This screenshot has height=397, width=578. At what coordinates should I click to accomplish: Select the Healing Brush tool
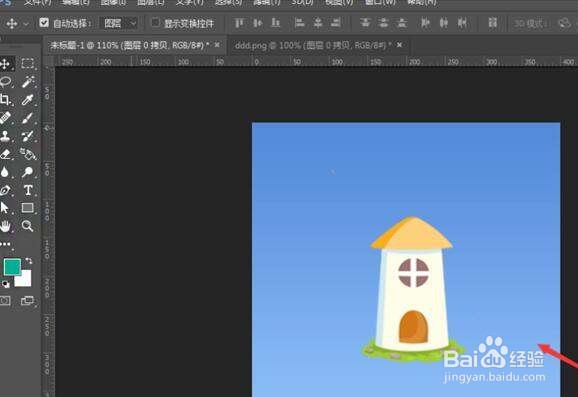pyautogui.click(x=5, y=118)
